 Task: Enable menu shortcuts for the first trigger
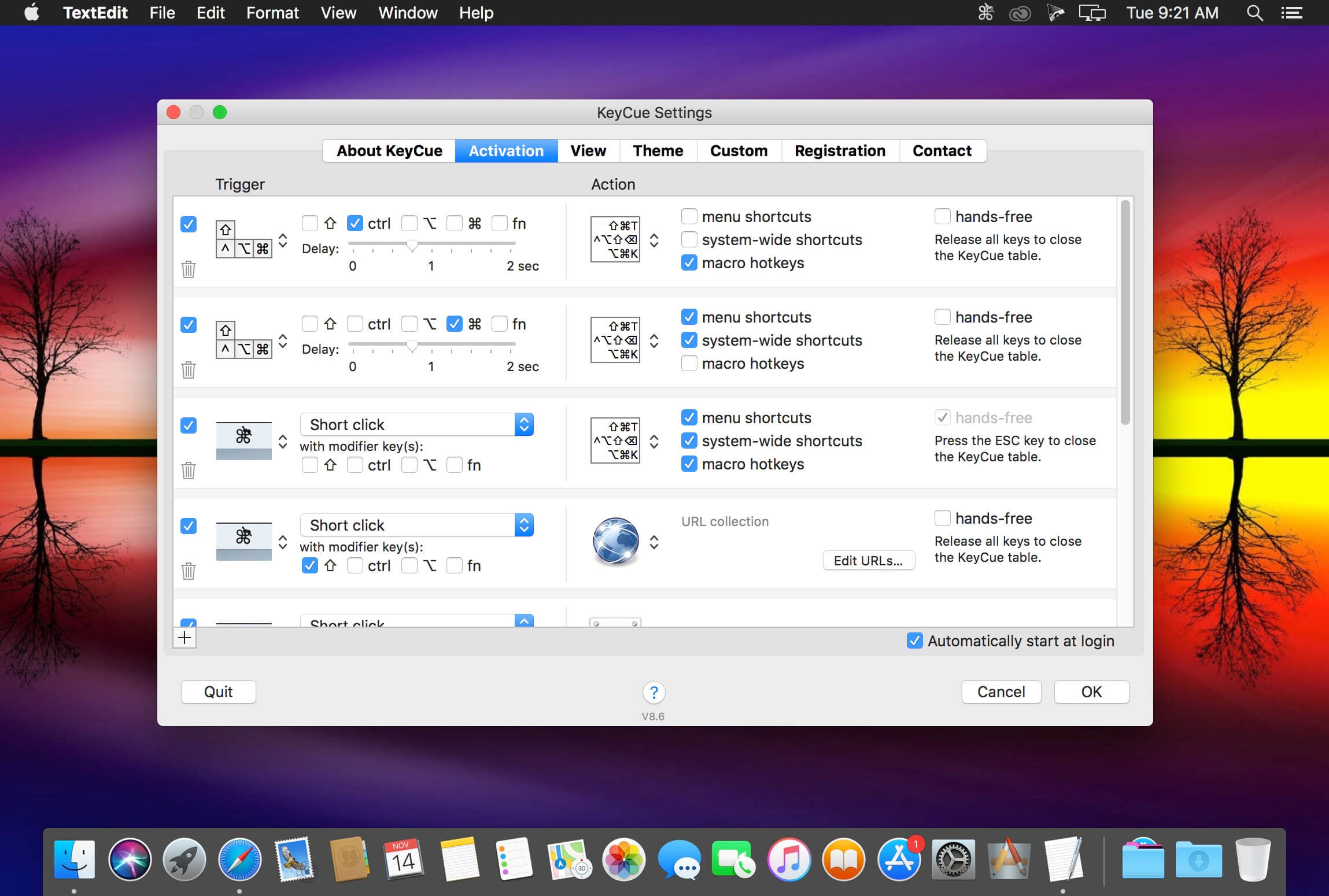[689, 216]
